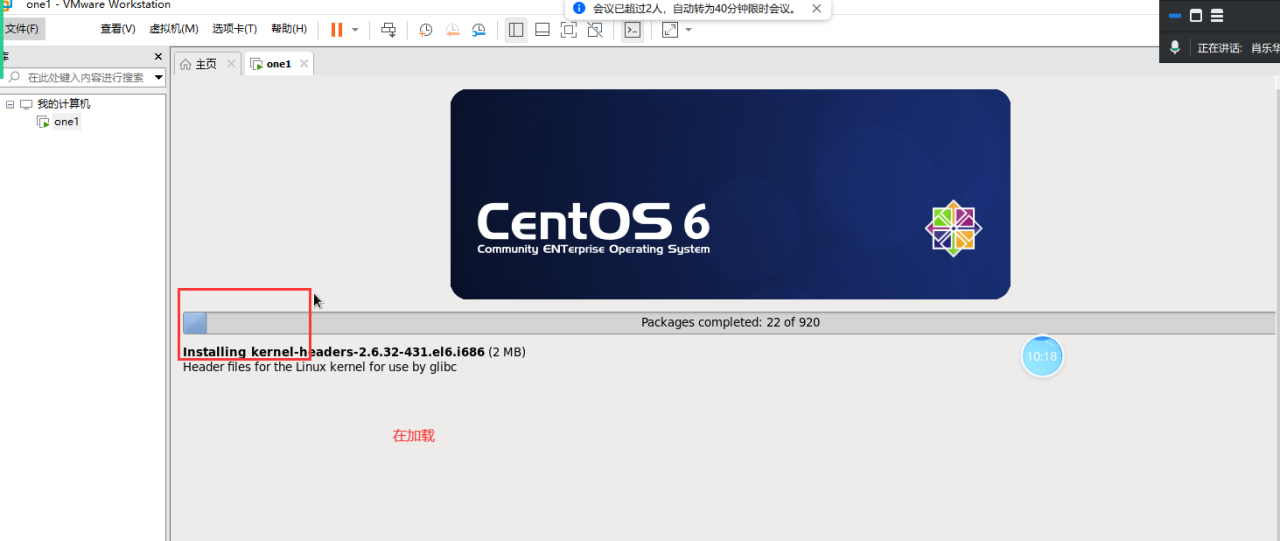Close the 主页 tab
The width and height of the screenshot is (1280, 541).
(x=231, y=63)
